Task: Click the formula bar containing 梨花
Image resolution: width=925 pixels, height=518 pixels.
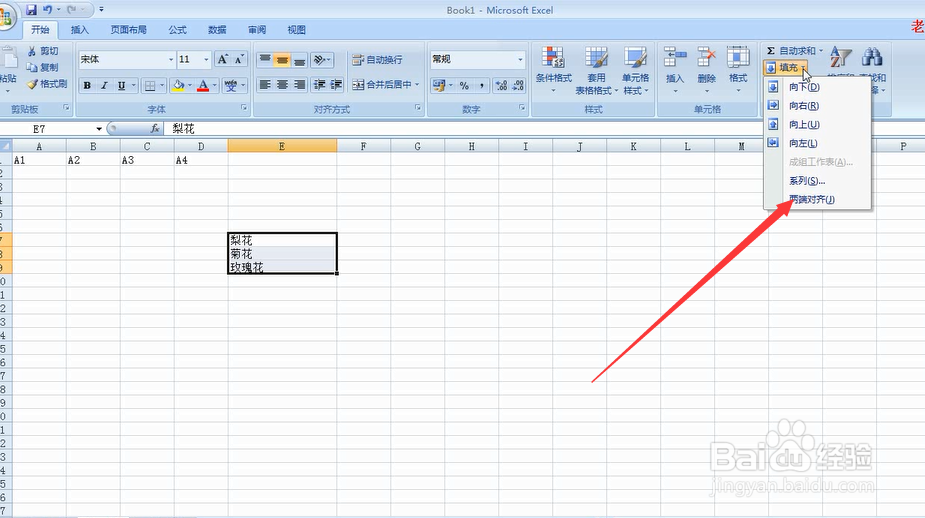Action: (x=543, y=129)
